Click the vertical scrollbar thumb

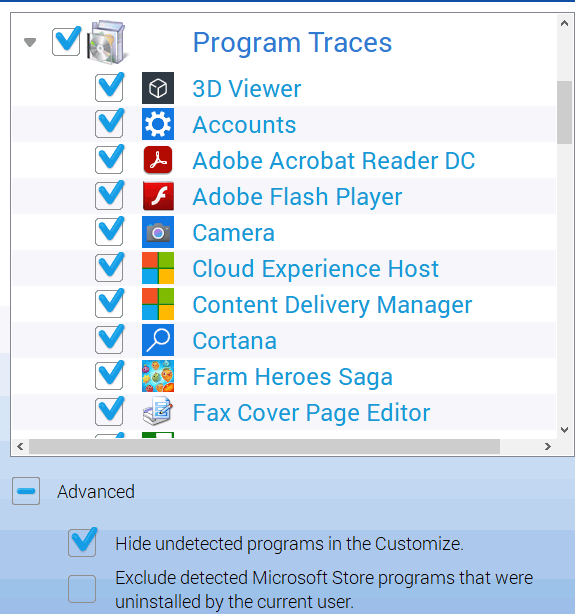pos(564,112)
